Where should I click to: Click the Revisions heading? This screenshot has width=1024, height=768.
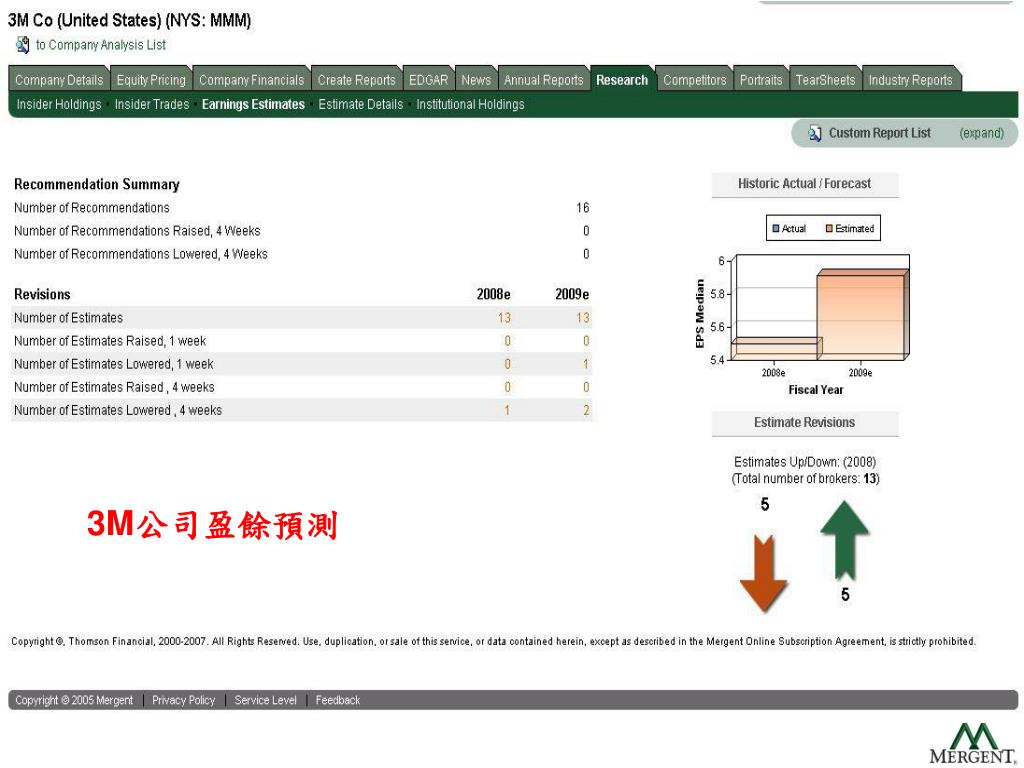42,295
